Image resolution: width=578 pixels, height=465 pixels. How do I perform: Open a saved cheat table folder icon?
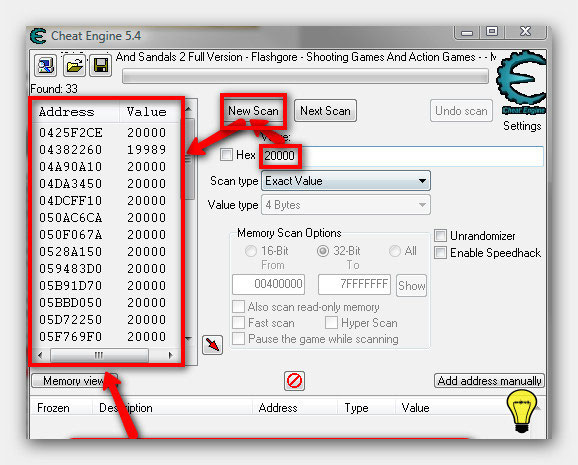74,66
